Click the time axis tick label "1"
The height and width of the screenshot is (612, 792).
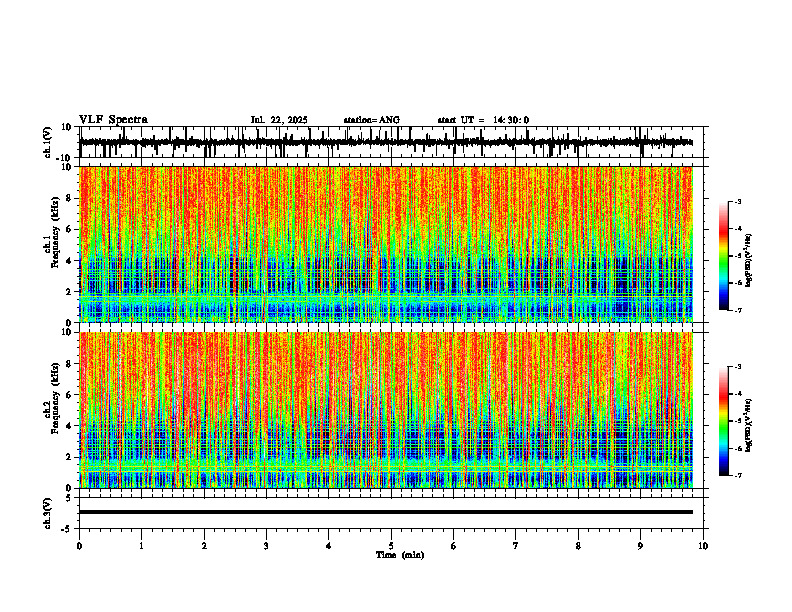tap(141, 546)
